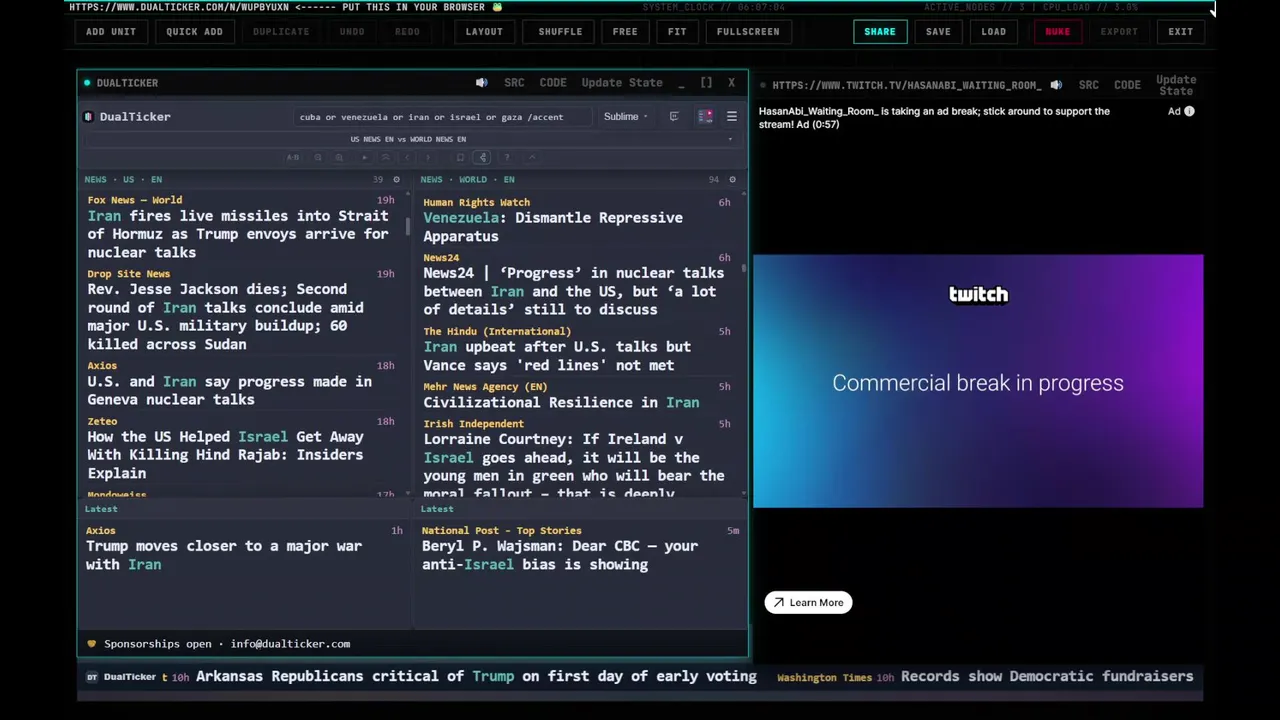Click the Twitch commercial break video area

(x=978, y=381)
